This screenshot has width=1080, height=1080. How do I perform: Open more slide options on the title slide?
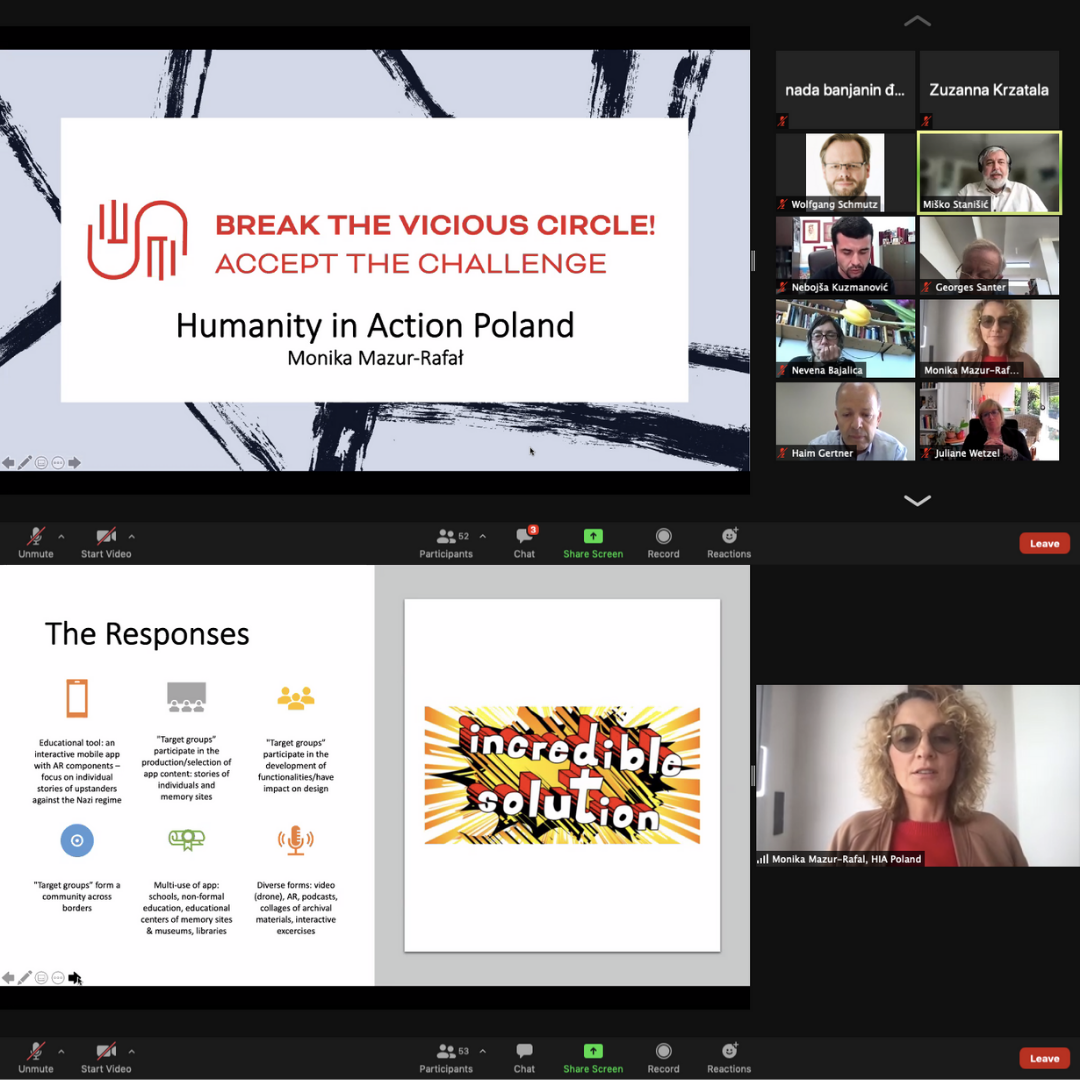[58, 463]
